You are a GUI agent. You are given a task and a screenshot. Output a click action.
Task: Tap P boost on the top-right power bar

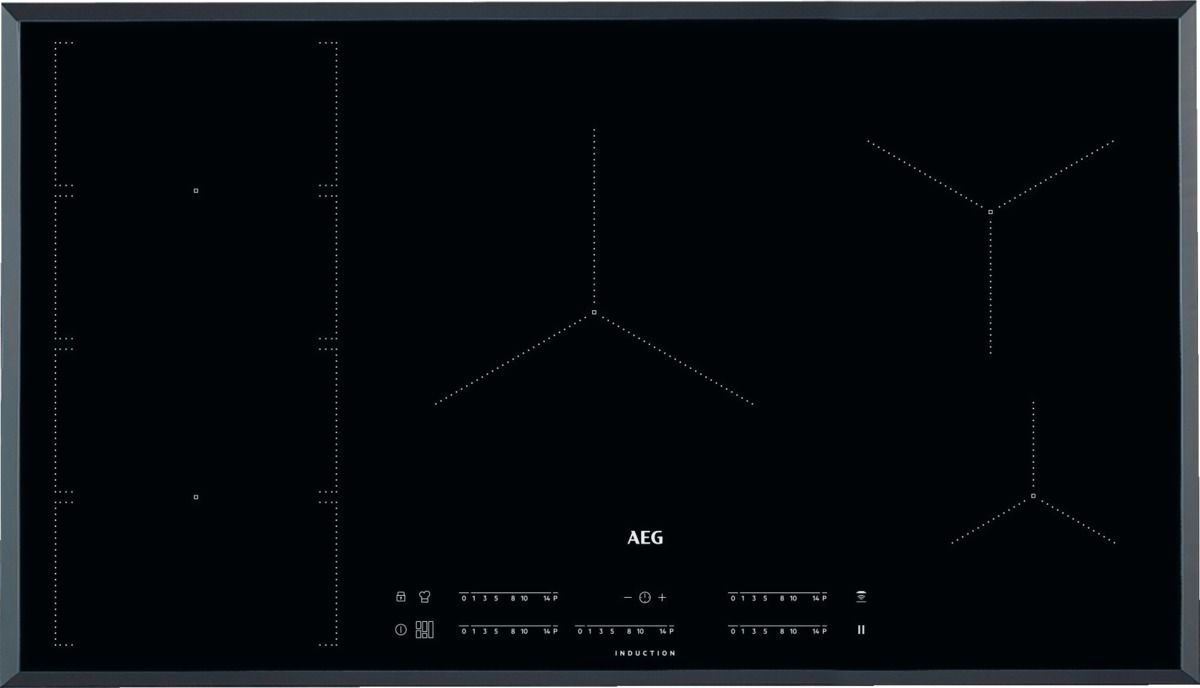825,597
